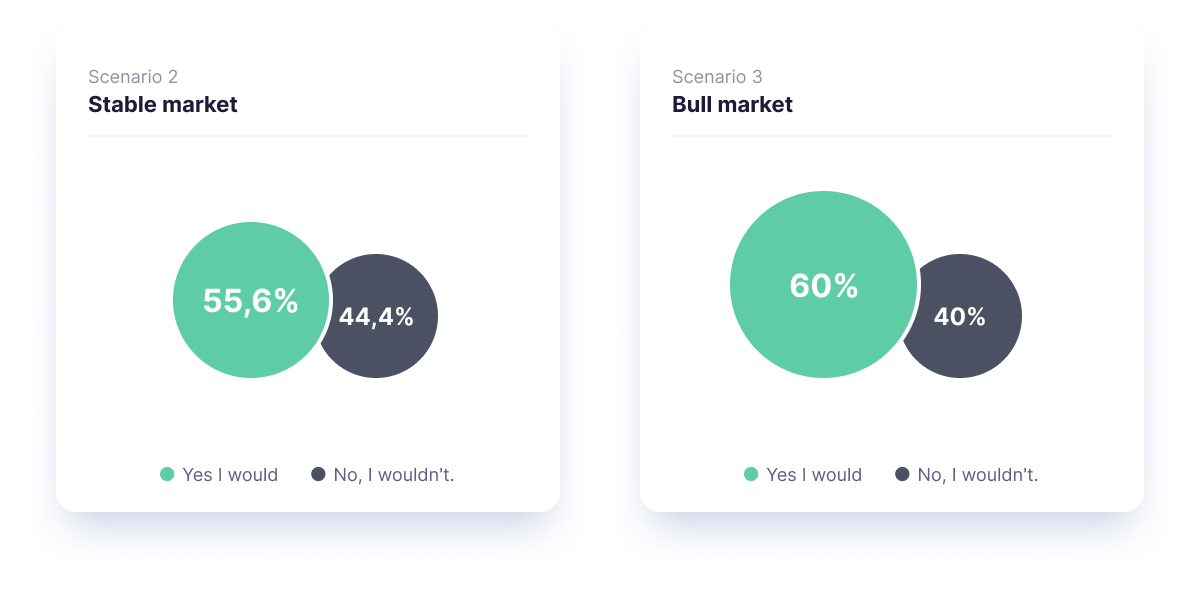Viewport: 1200px width, 592px height.
Task: Click the 'Scenario 2' label
Action: click(x=133, y=77)
